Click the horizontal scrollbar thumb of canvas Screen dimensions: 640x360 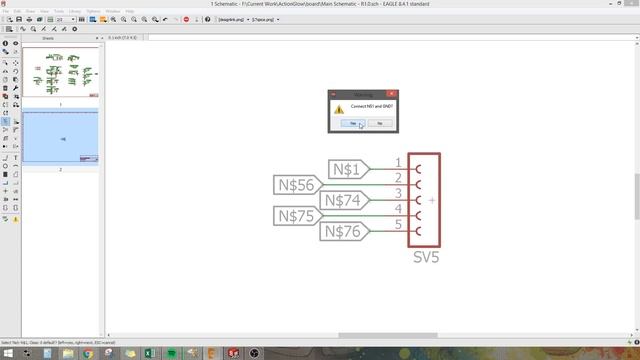point(388,336)
